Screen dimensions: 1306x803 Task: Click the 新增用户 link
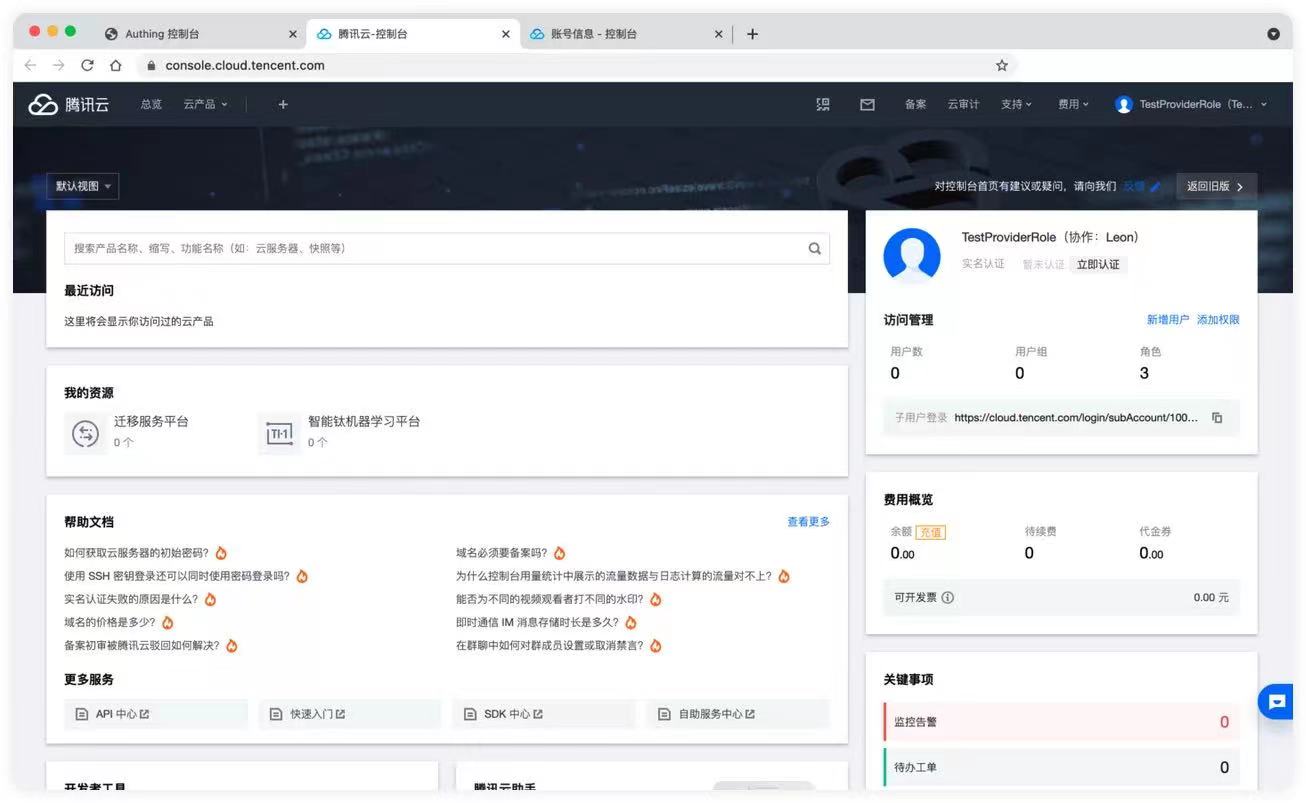coord(1168,320)
